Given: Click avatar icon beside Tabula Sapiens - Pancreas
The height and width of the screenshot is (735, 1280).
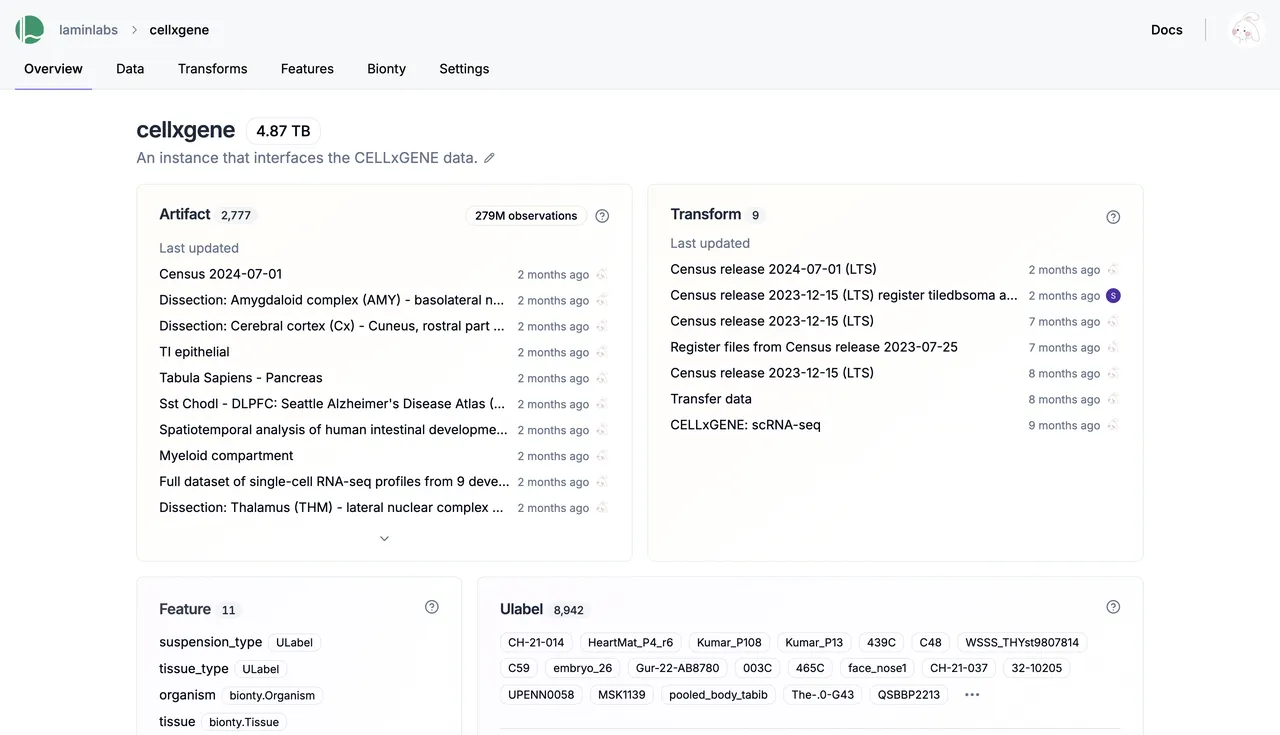Looking at the screenshot, I should (x=602, y=378).
